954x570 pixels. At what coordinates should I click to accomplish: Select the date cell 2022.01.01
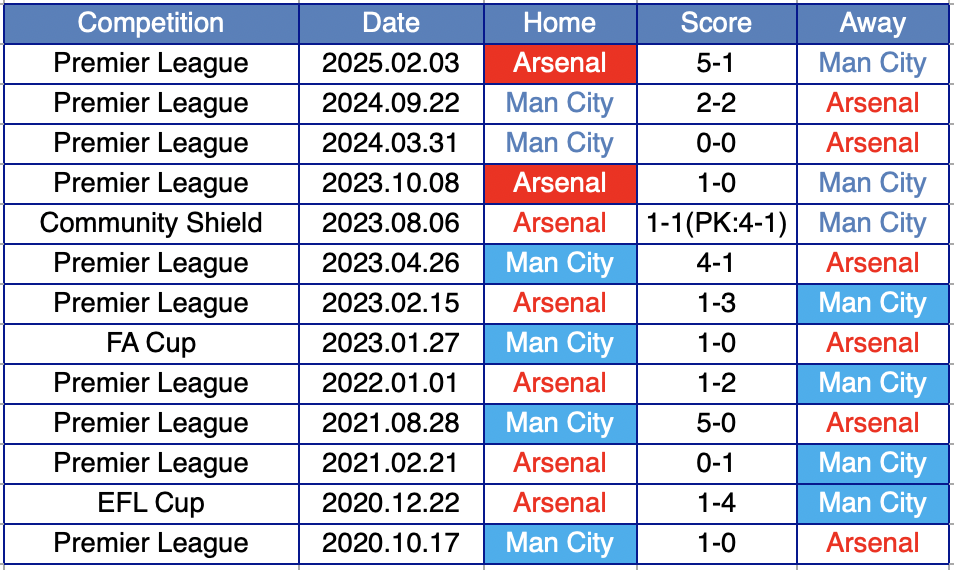(391, 383)
